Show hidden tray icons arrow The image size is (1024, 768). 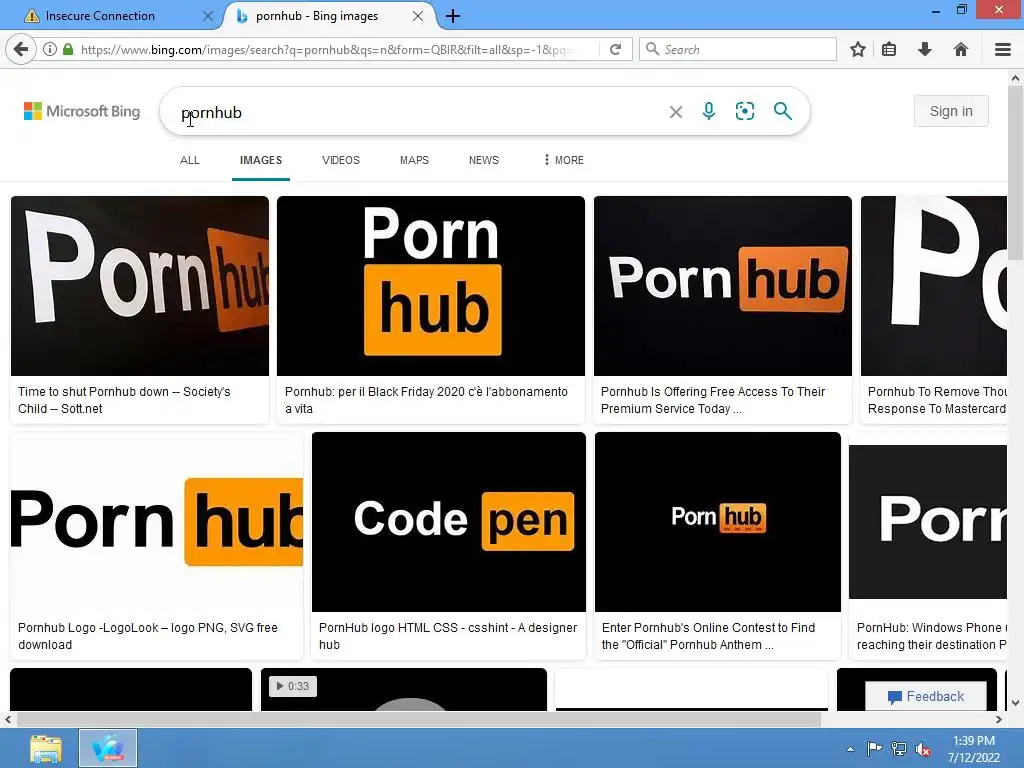click(850, 749)
